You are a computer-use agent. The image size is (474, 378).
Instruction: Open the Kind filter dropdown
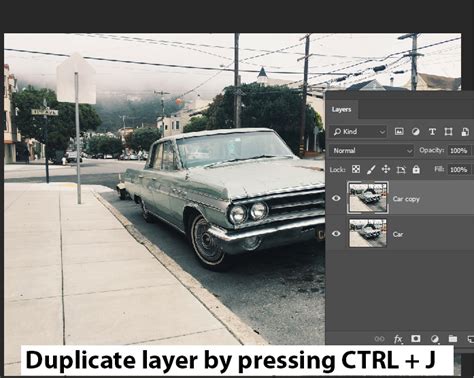coord(358,132)
